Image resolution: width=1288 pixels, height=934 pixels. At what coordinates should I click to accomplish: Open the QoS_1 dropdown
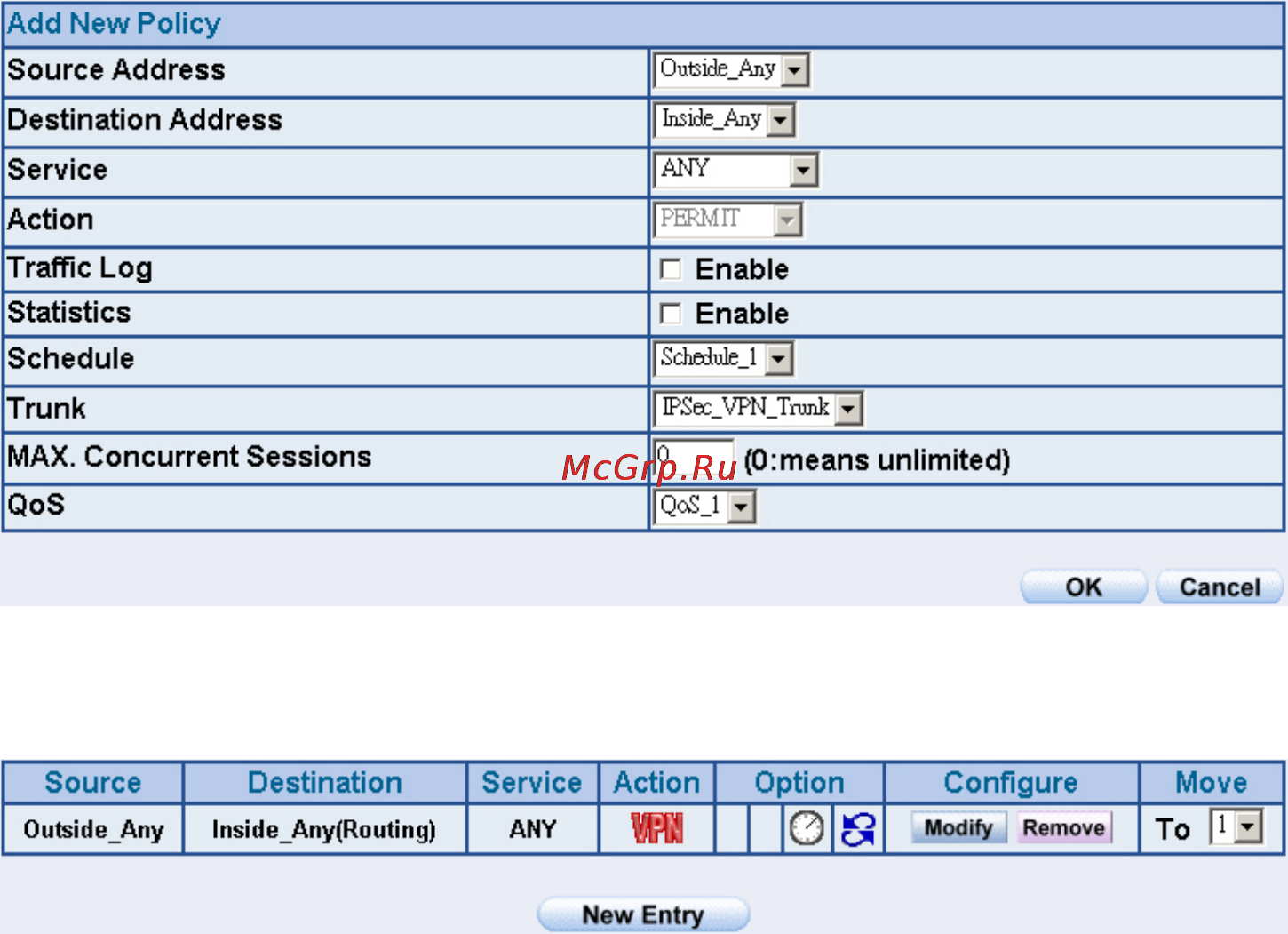click(x=705, y=507)
